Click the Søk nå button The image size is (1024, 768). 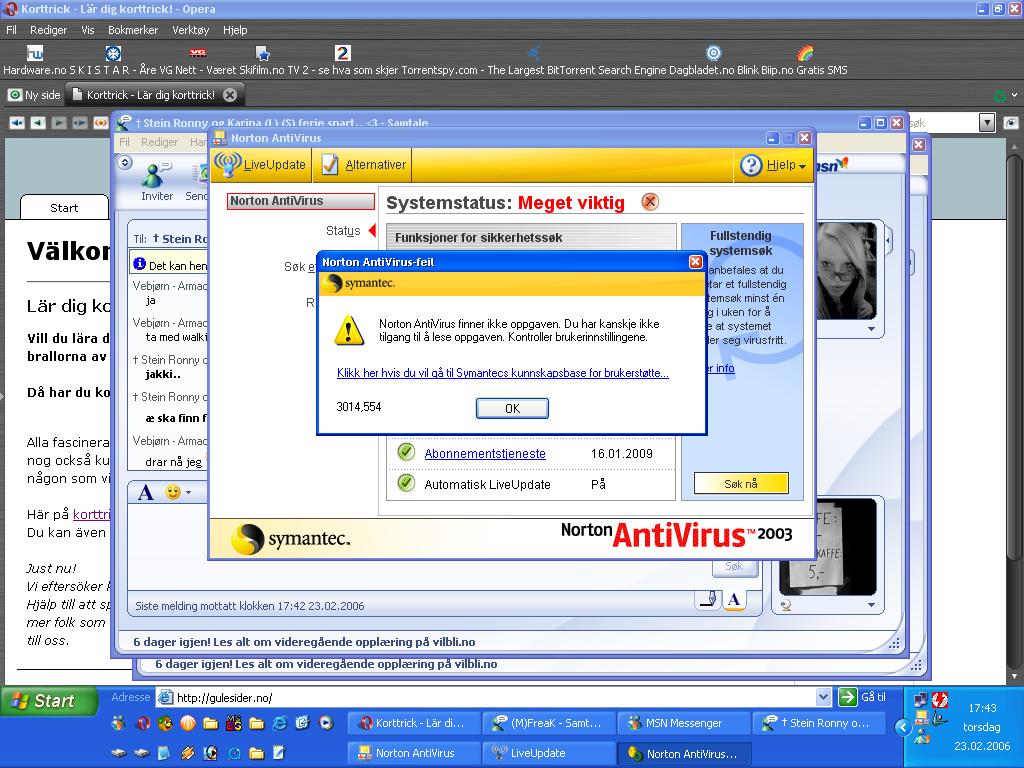click(x=741, y=484)
